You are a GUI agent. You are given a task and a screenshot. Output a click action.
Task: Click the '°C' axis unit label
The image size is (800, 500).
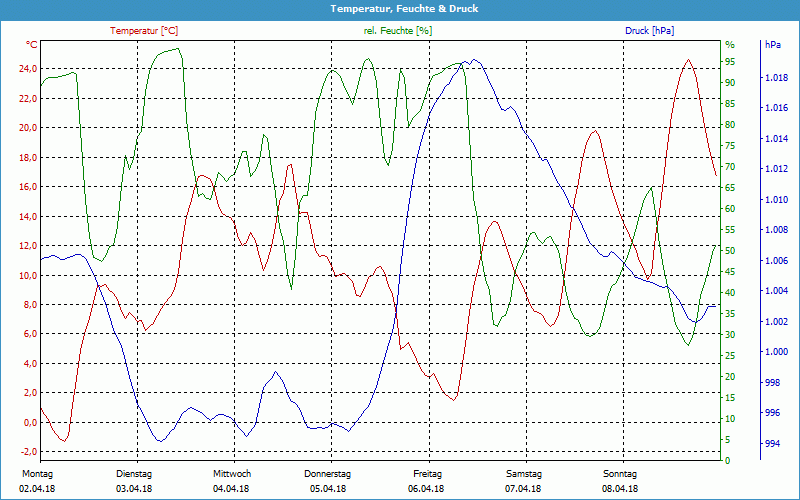pos(31,45)
